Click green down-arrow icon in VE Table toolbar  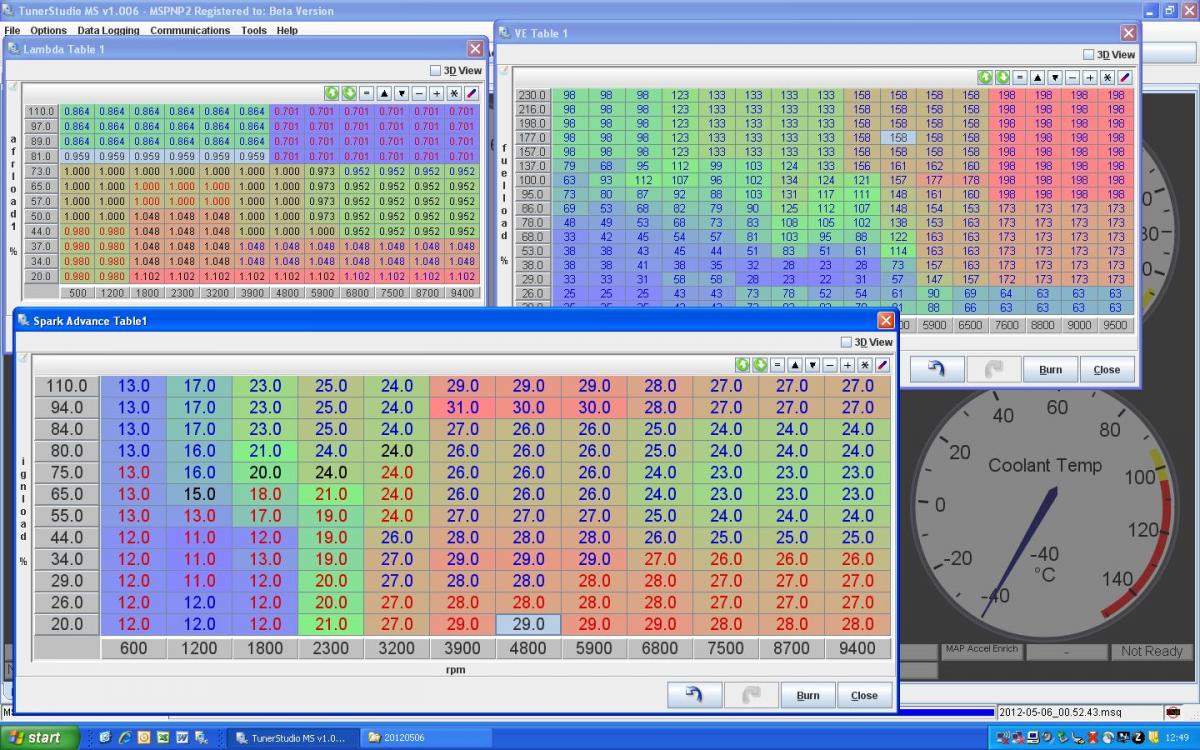(x=1002, y=77)
